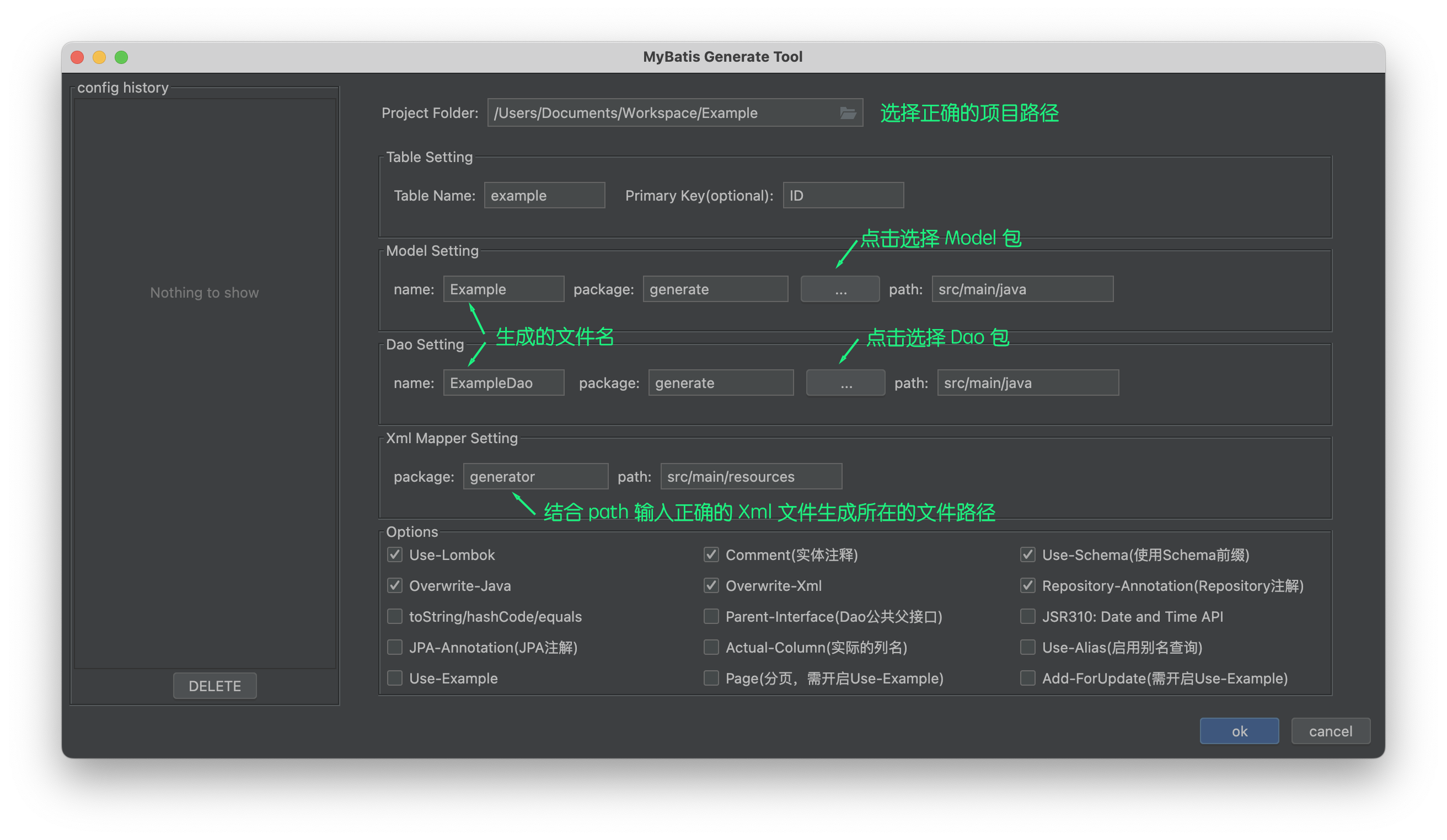Click the Model name field containing Example
Viewport: 1447px width, 840px height.
point(503,289)
